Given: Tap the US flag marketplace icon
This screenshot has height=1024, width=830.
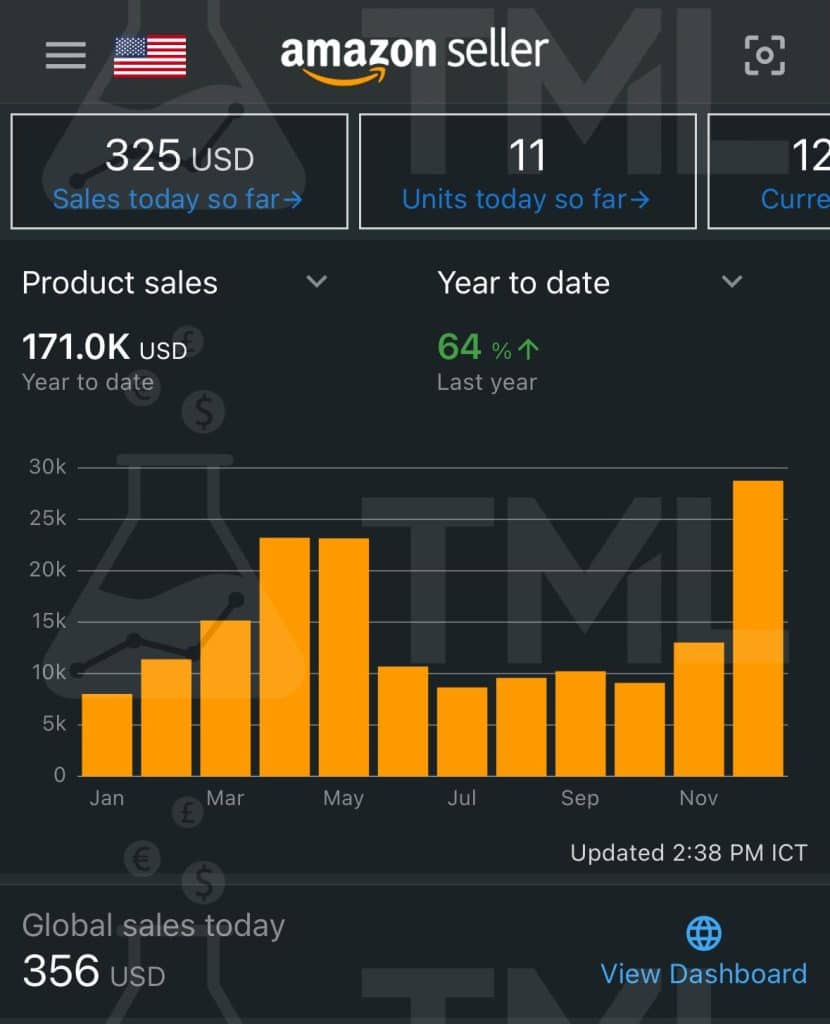Looking at the screenshot, I should (x=150, y=56).
